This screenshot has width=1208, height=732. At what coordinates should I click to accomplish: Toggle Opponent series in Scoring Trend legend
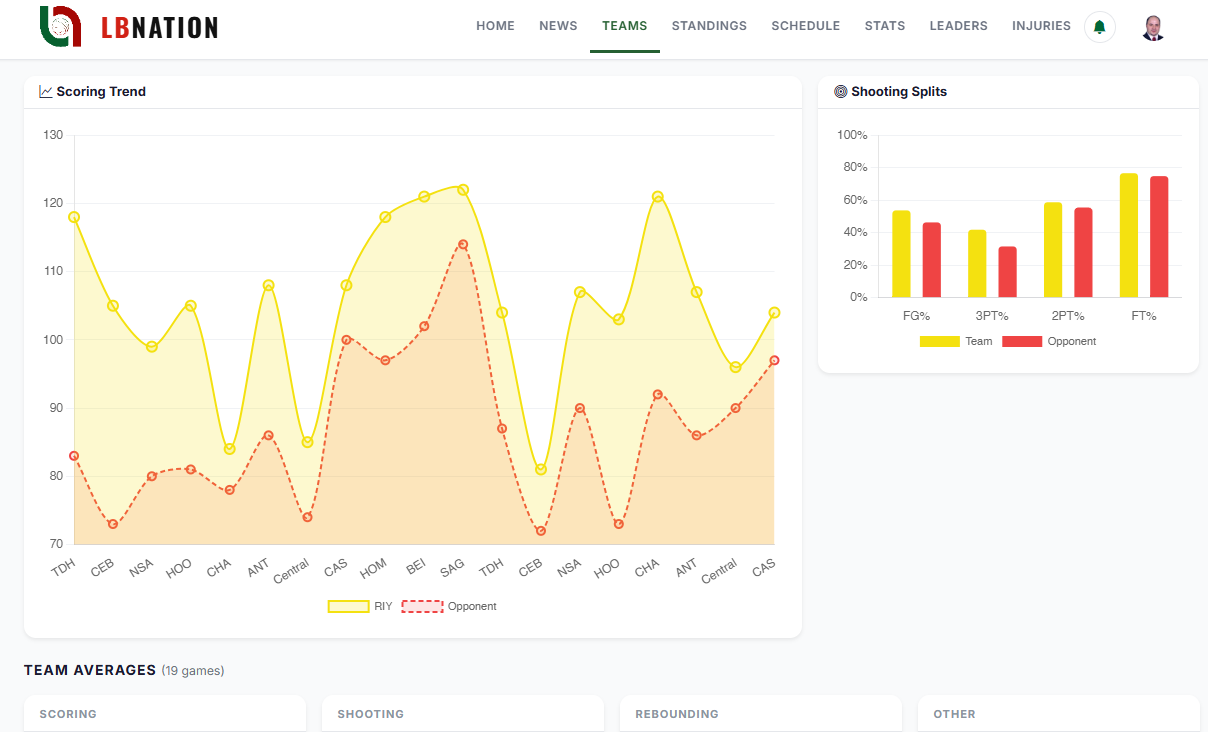(x=449, y=606)
